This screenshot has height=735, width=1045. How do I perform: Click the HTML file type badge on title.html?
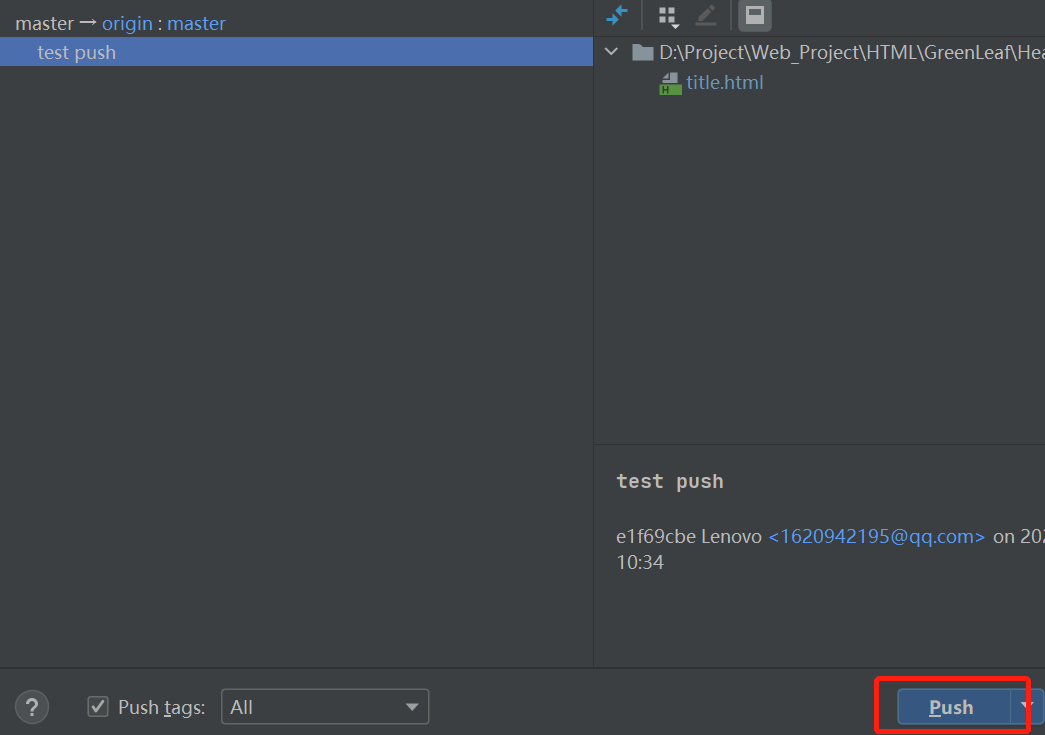[x=668, y=87]
